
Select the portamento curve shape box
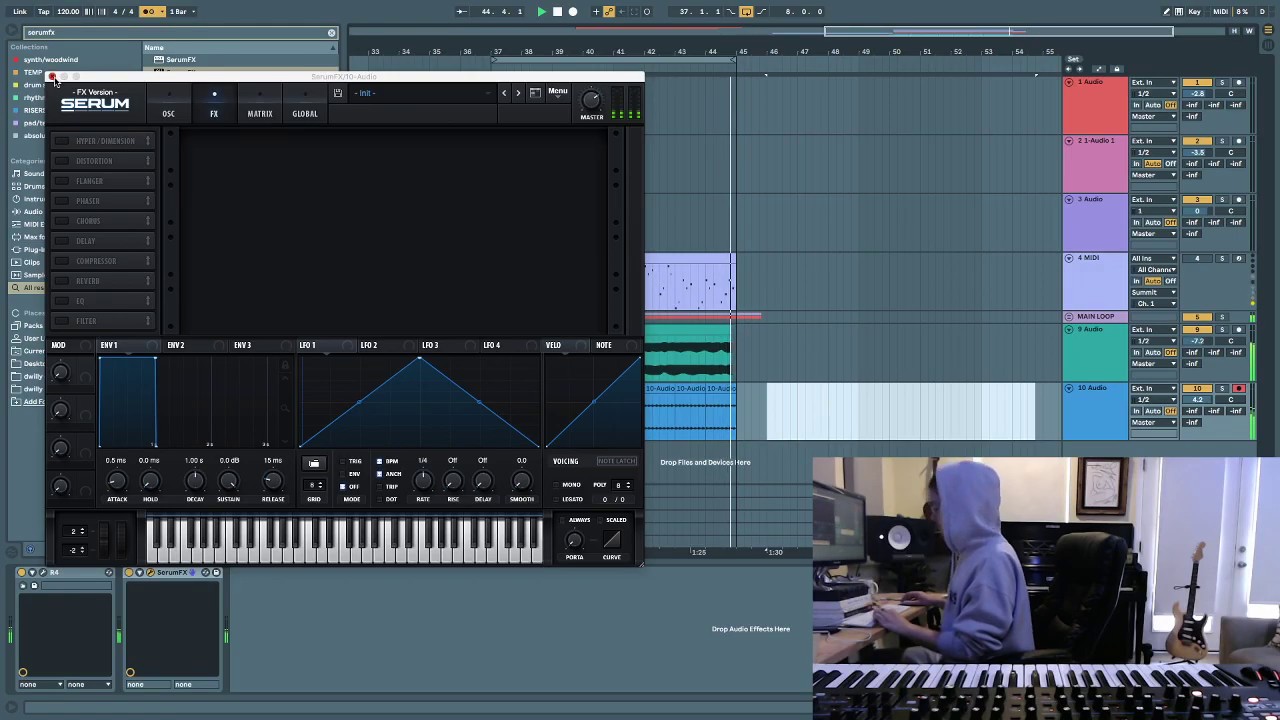tap(612, 541)
